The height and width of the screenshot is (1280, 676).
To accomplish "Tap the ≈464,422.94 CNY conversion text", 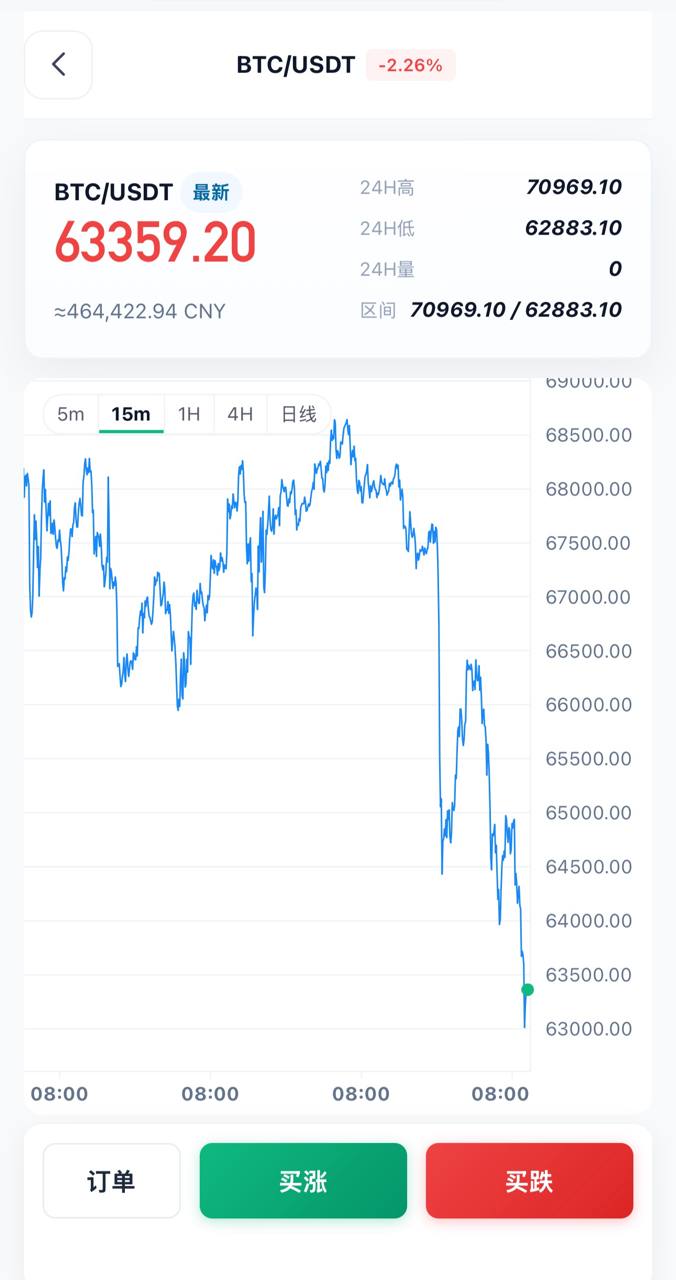I will click(x=140, y=311).
